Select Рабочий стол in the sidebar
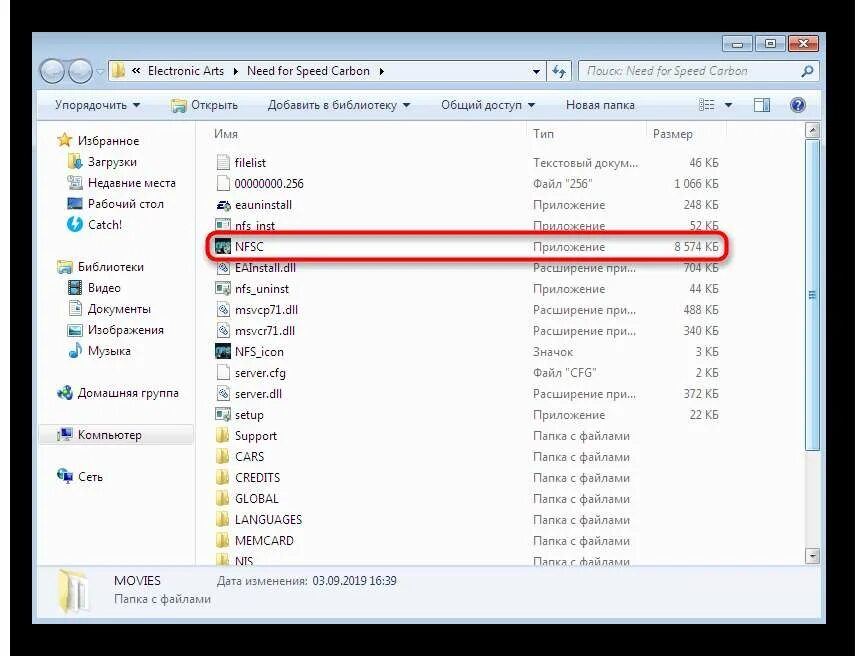Image resolution: width=858 pixels, height=656 pixels. tap(126, 204)
